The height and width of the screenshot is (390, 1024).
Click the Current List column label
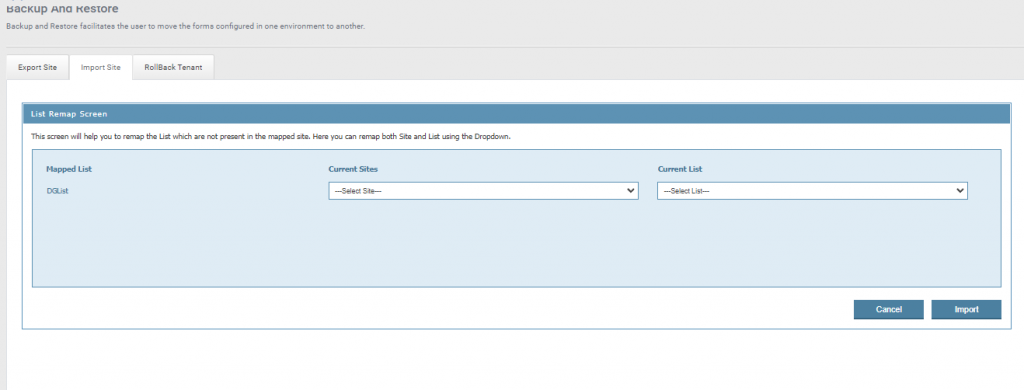[x=680, y=169]
